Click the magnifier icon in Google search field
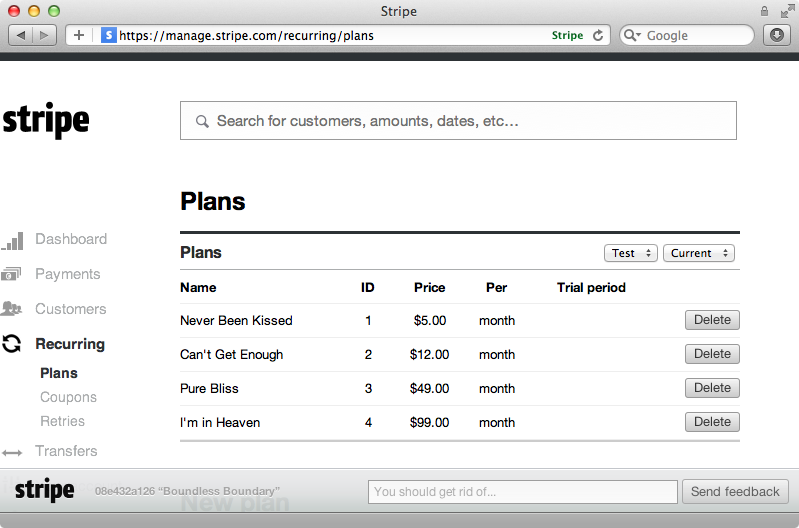The height and width of the screenshot is (528, 799). pyautogui.click(x=632, y=35)
